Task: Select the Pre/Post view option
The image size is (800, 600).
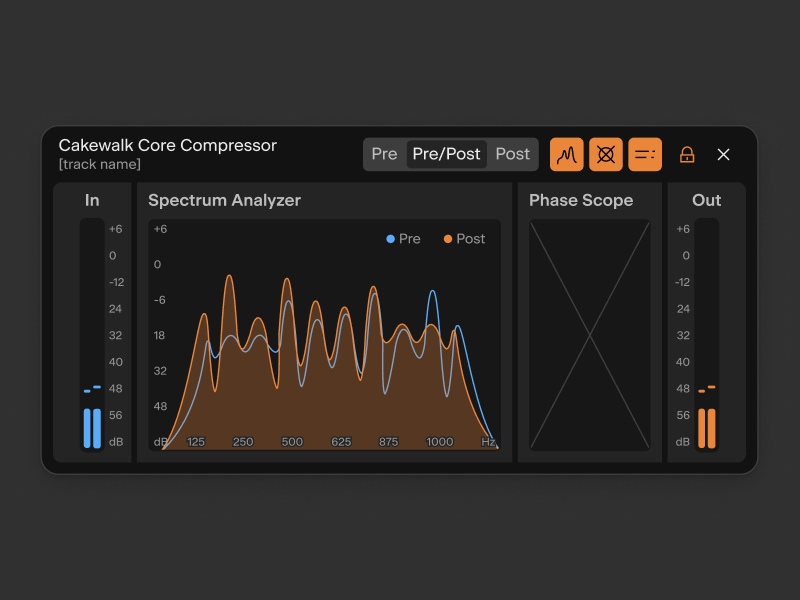Action: pos(446,154)
